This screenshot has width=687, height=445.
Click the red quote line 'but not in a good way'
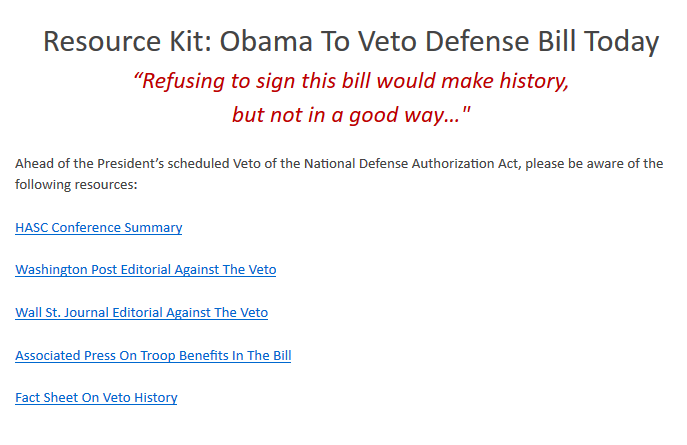(x=351, y=115)
